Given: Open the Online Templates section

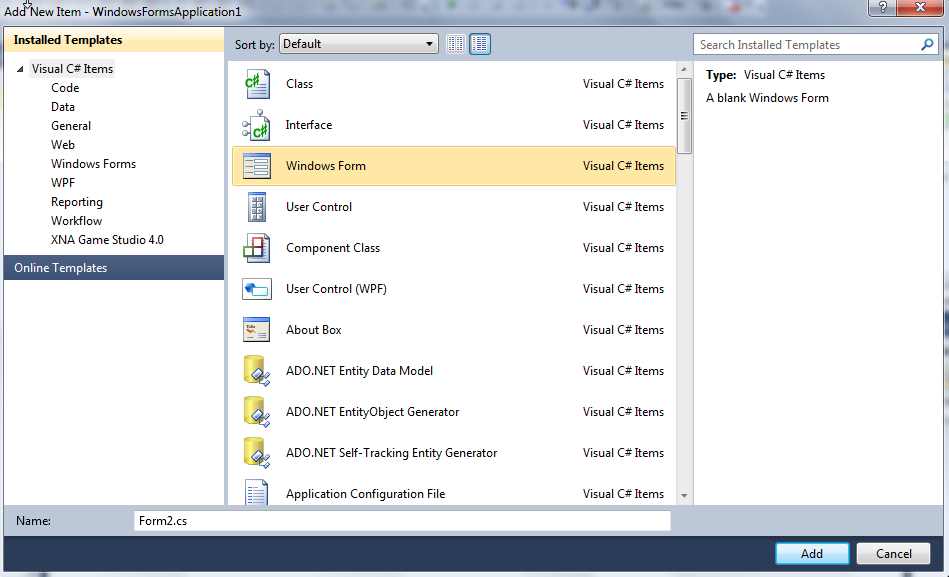Looking at the screenshot, I should click(114, 268).
